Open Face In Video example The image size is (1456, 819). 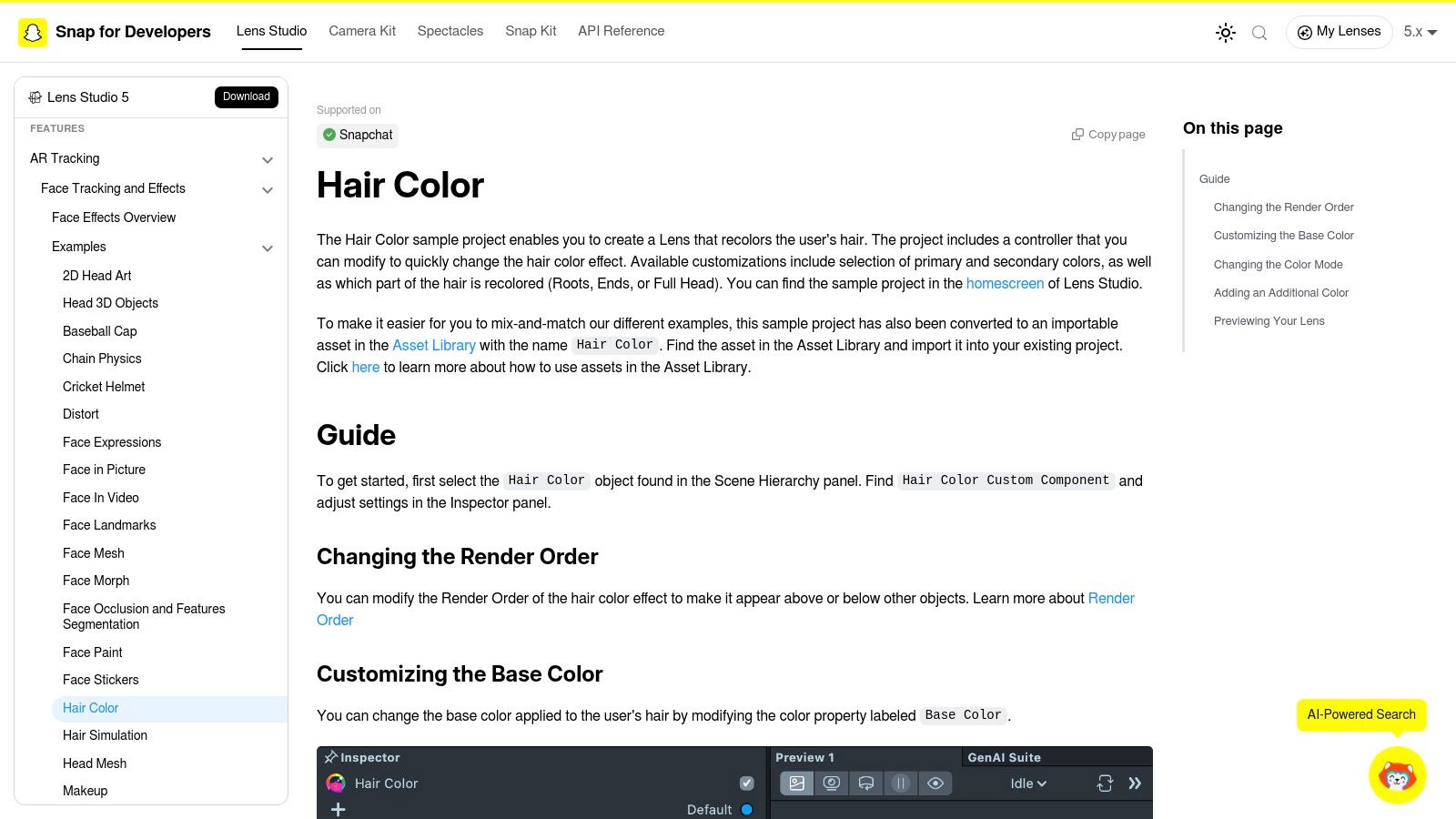pos(101,498)
